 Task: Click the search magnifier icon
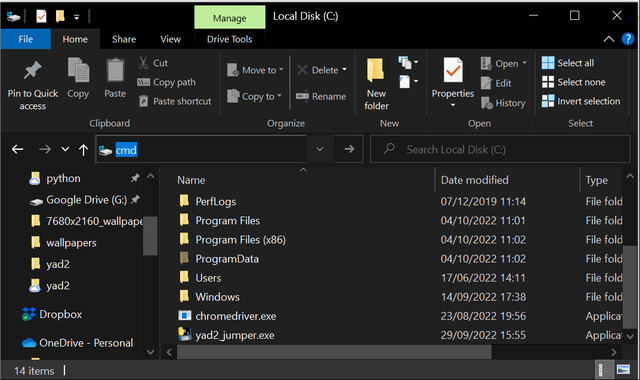(389, 149)
